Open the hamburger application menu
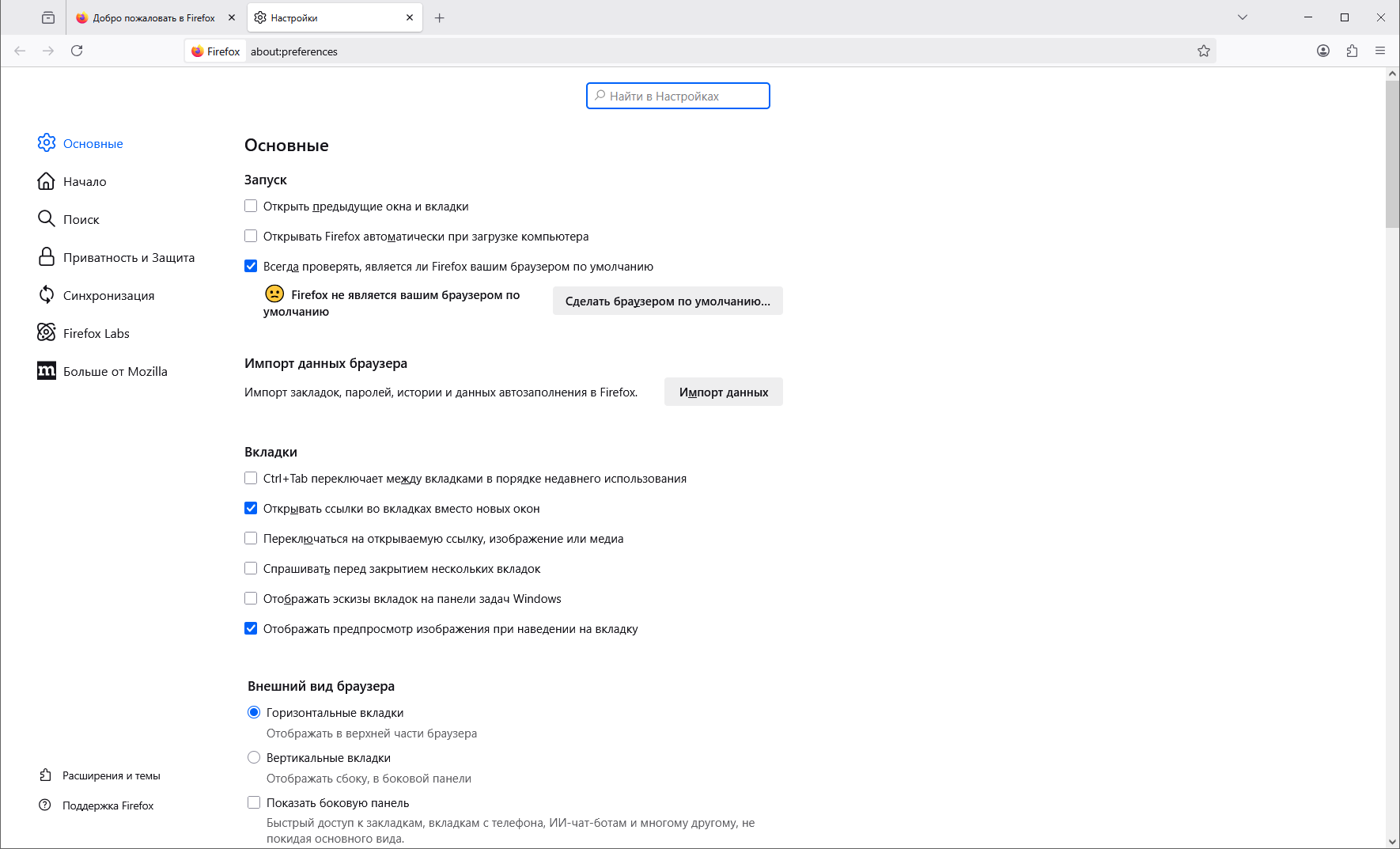The height and width of the screenshot is (849, 1400). click(x=1380, y=51)
